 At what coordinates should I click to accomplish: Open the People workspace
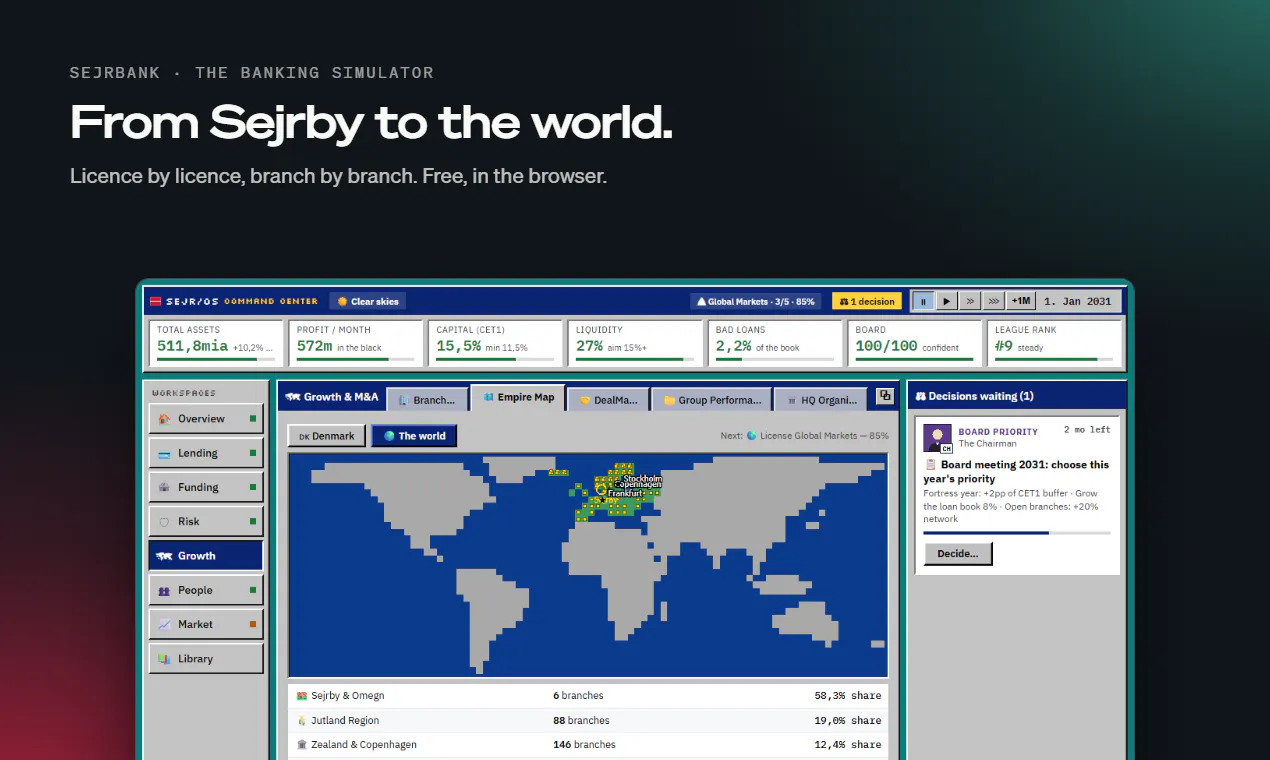206,590
